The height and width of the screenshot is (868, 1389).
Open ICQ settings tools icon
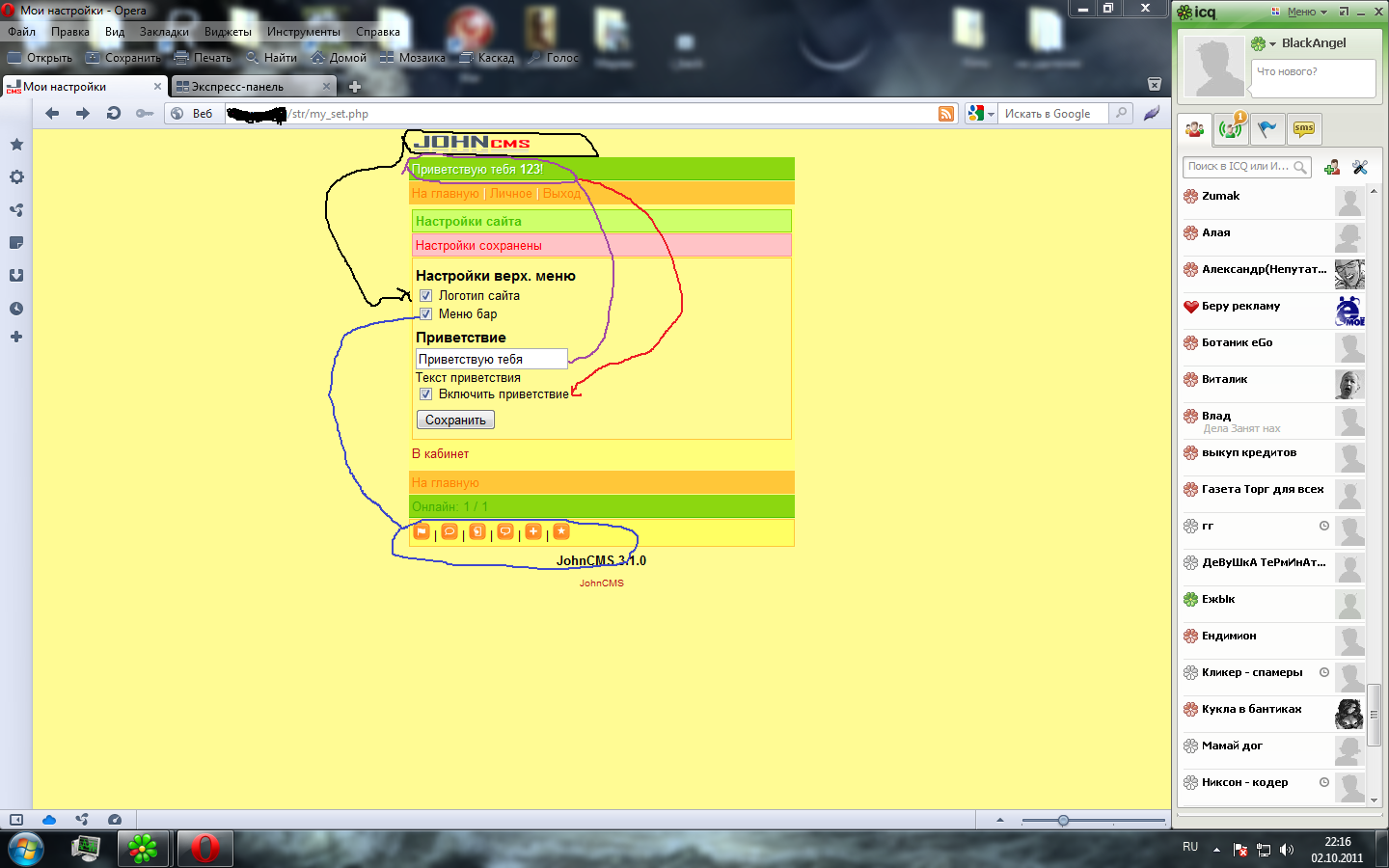tap(1360, 168)
